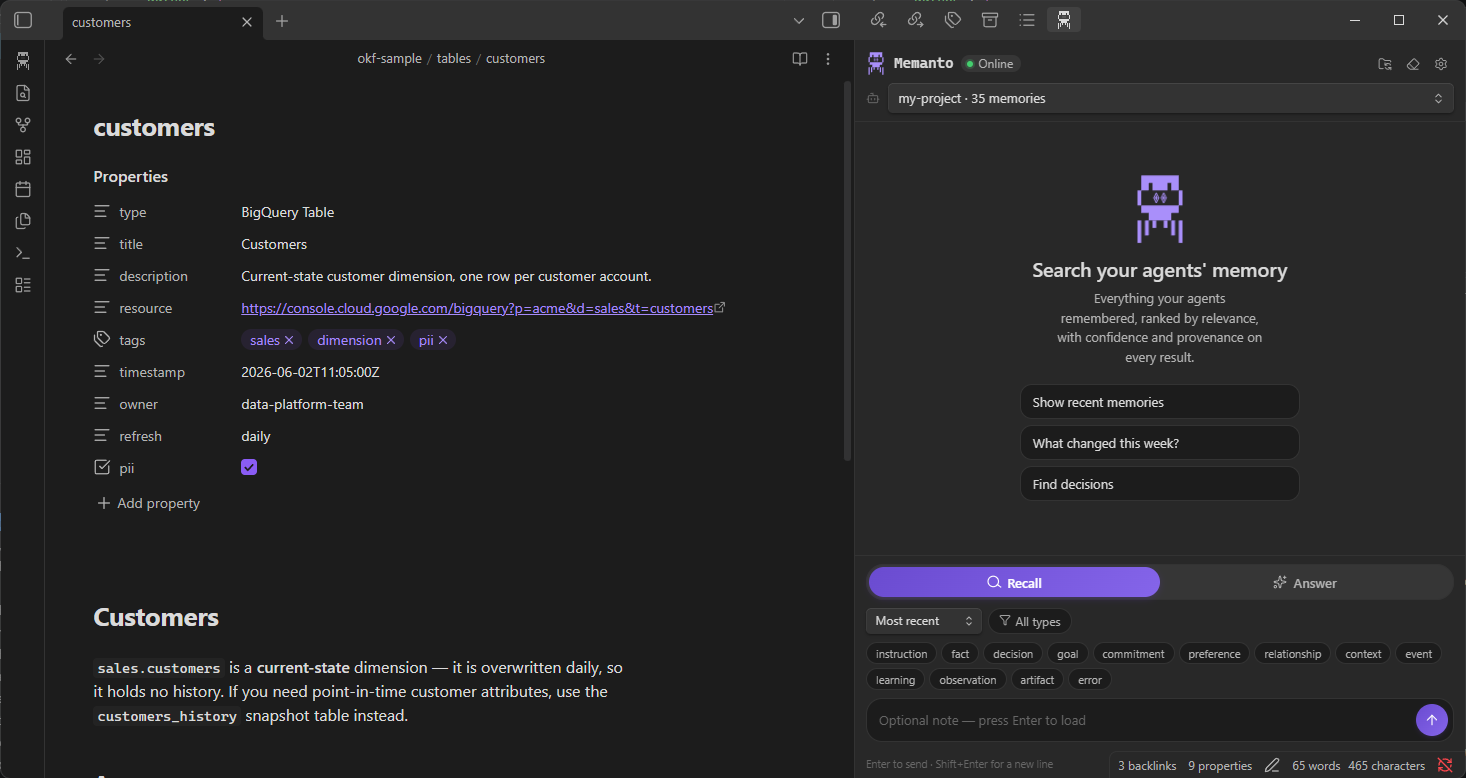Toggle the relationship type filter
This screenshot has height=778, width=1466.
coord(1292,654)
